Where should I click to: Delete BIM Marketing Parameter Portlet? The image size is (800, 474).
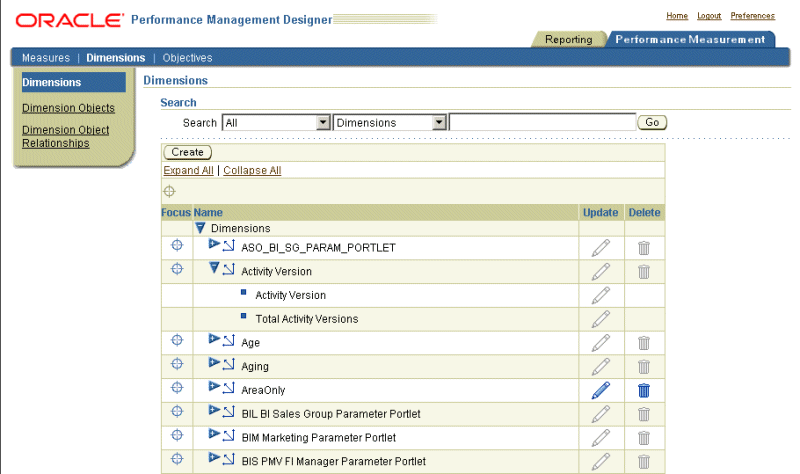pos(644,438)
